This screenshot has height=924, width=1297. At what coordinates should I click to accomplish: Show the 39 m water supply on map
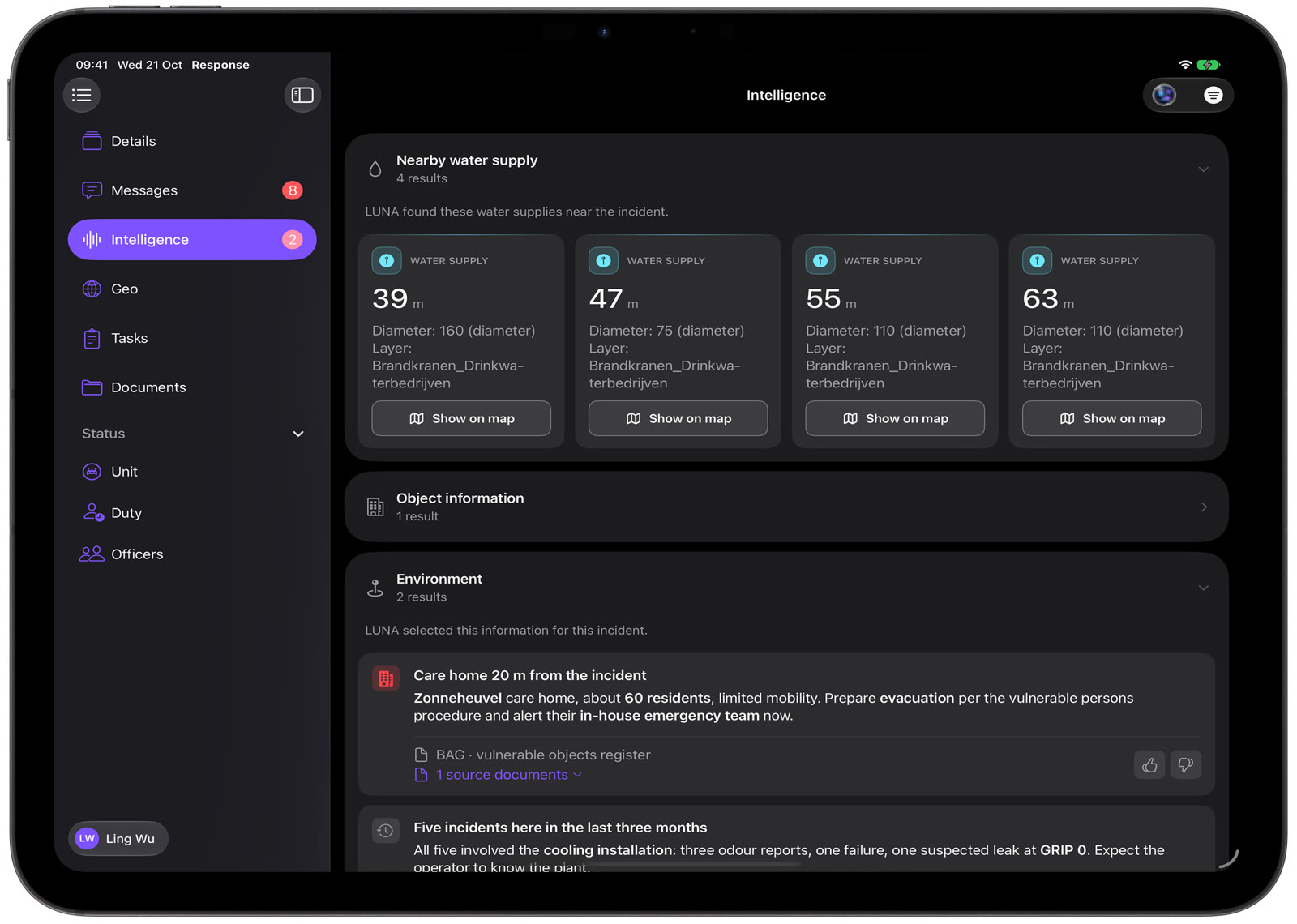[x=461, y=418]
